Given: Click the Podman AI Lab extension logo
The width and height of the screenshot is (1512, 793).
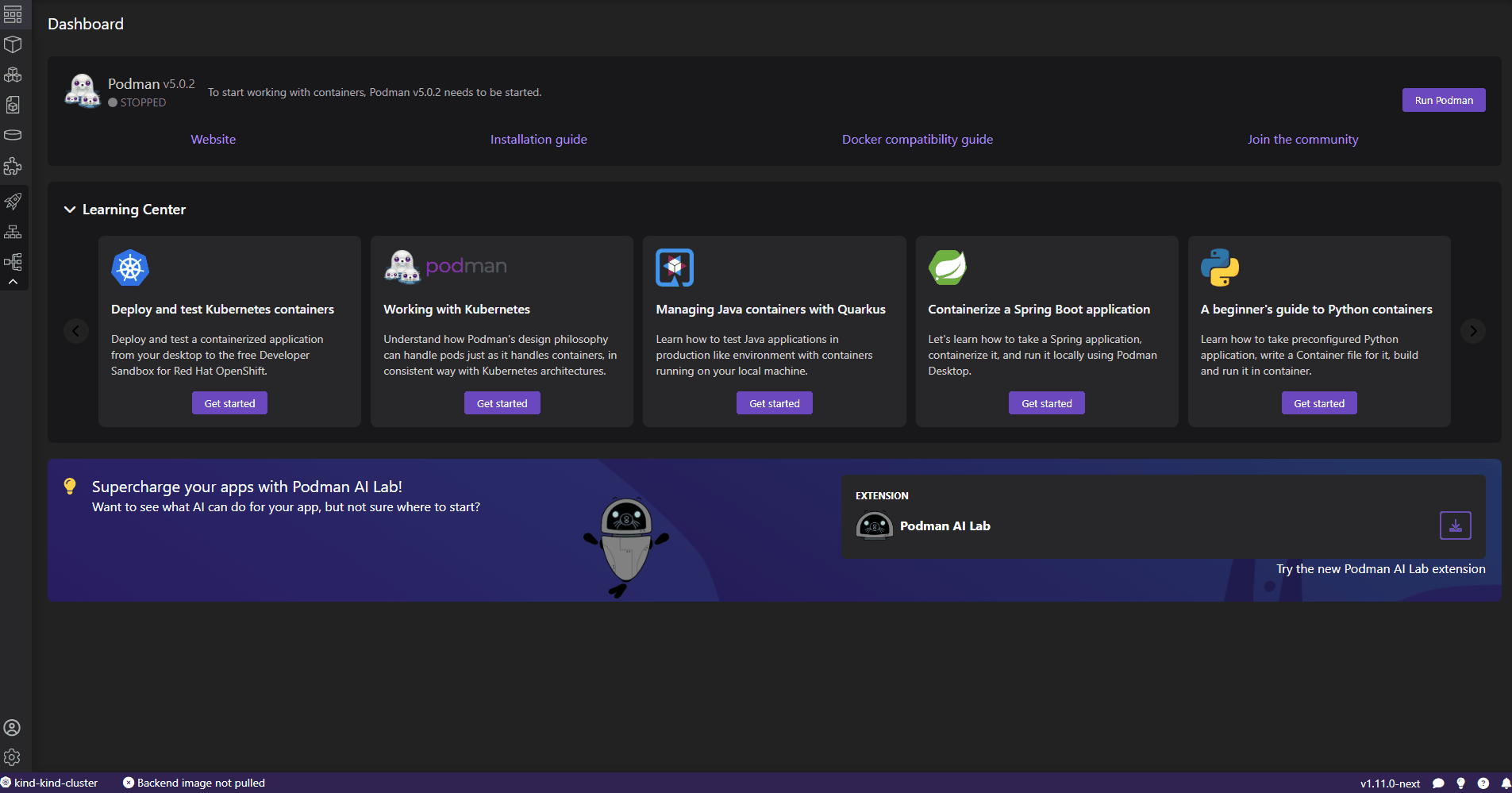Looking at the screenshot, I should 875,525.
